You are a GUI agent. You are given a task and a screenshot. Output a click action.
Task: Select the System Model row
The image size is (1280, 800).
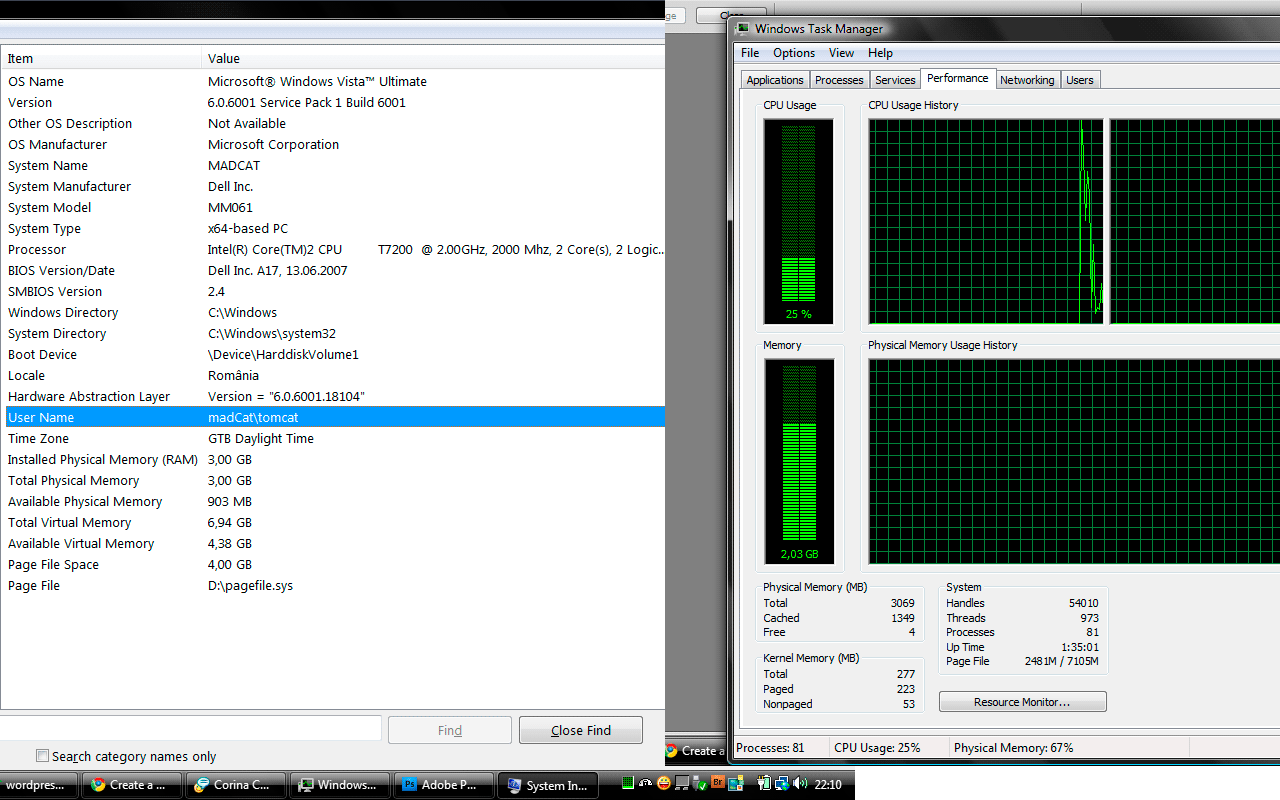(x=332, y=208)
